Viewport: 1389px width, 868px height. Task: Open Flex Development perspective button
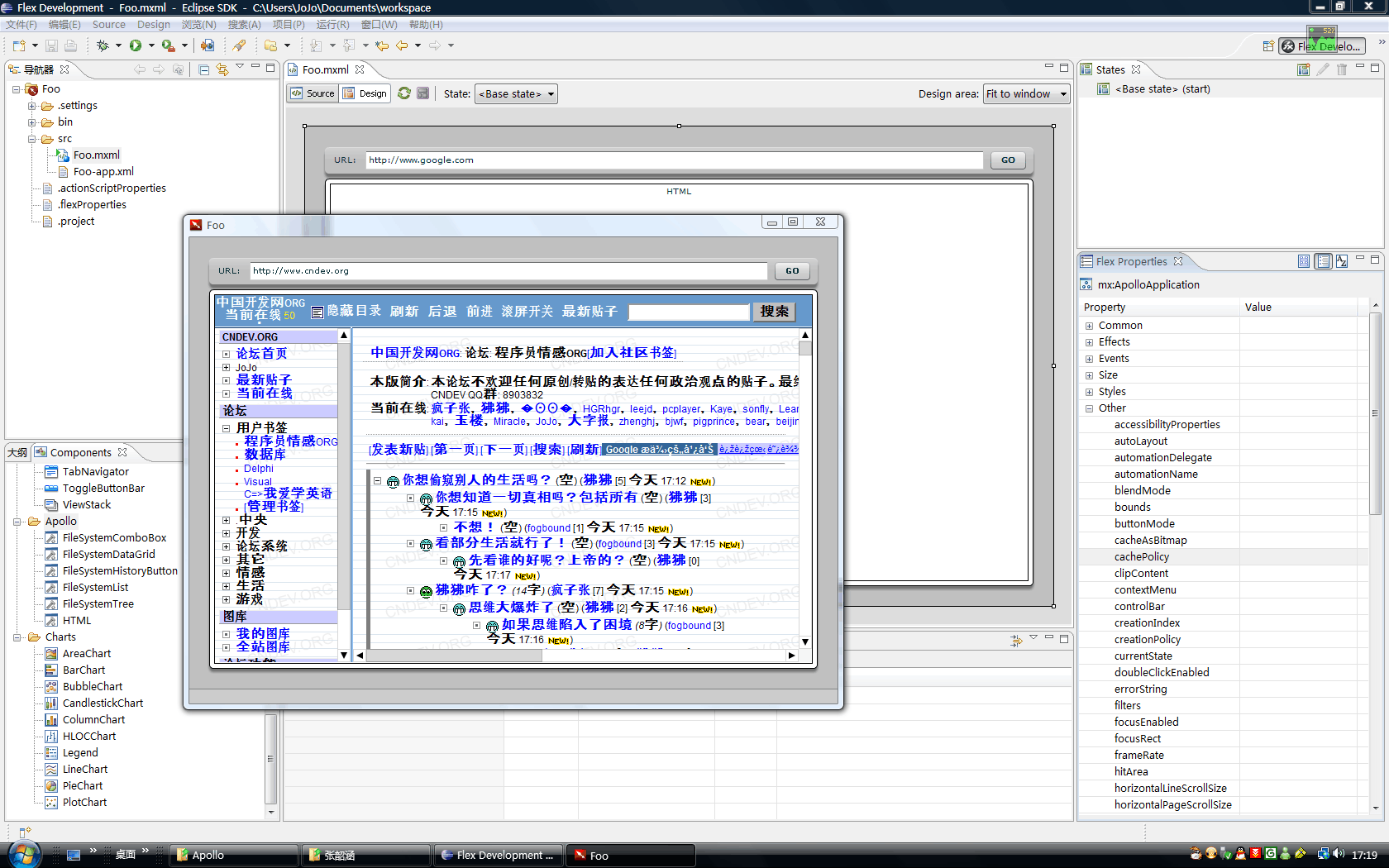1322,46
